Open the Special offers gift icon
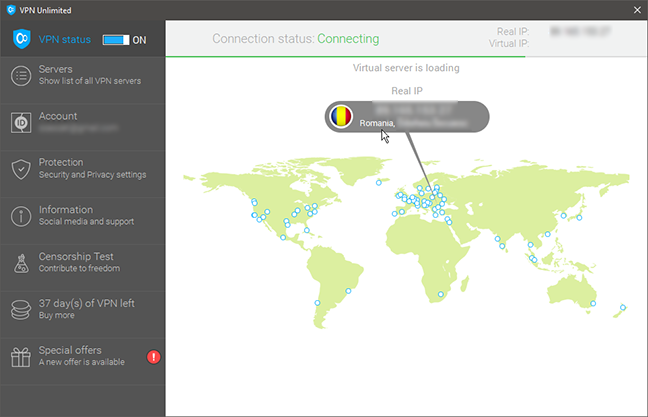The image size is (648, 417). 21,357
